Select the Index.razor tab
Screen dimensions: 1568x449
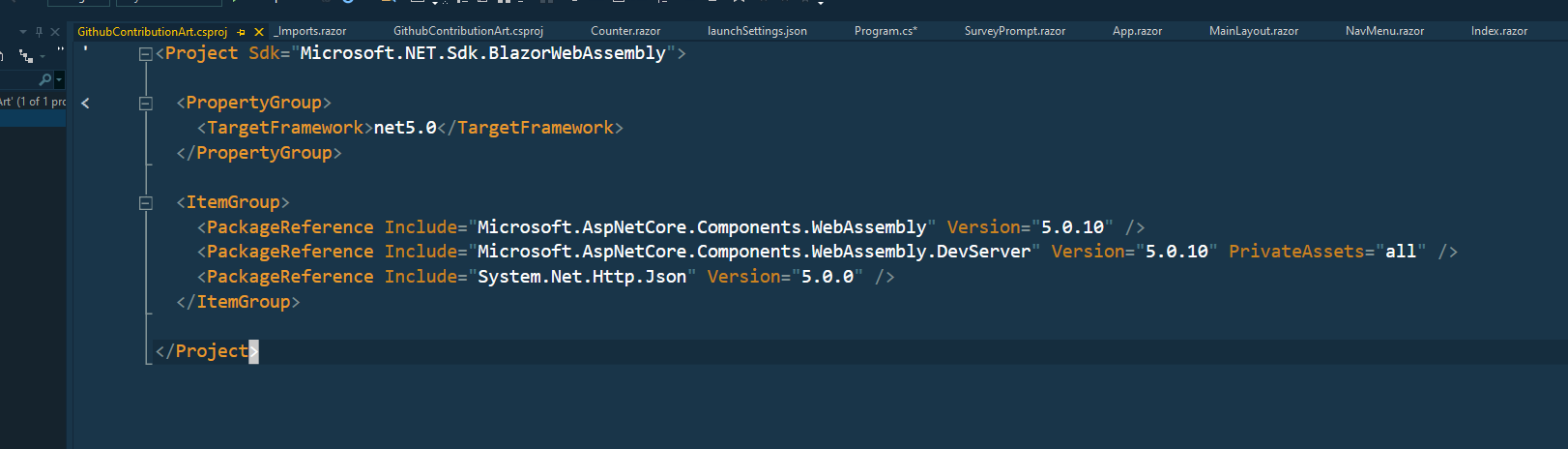1498,31
